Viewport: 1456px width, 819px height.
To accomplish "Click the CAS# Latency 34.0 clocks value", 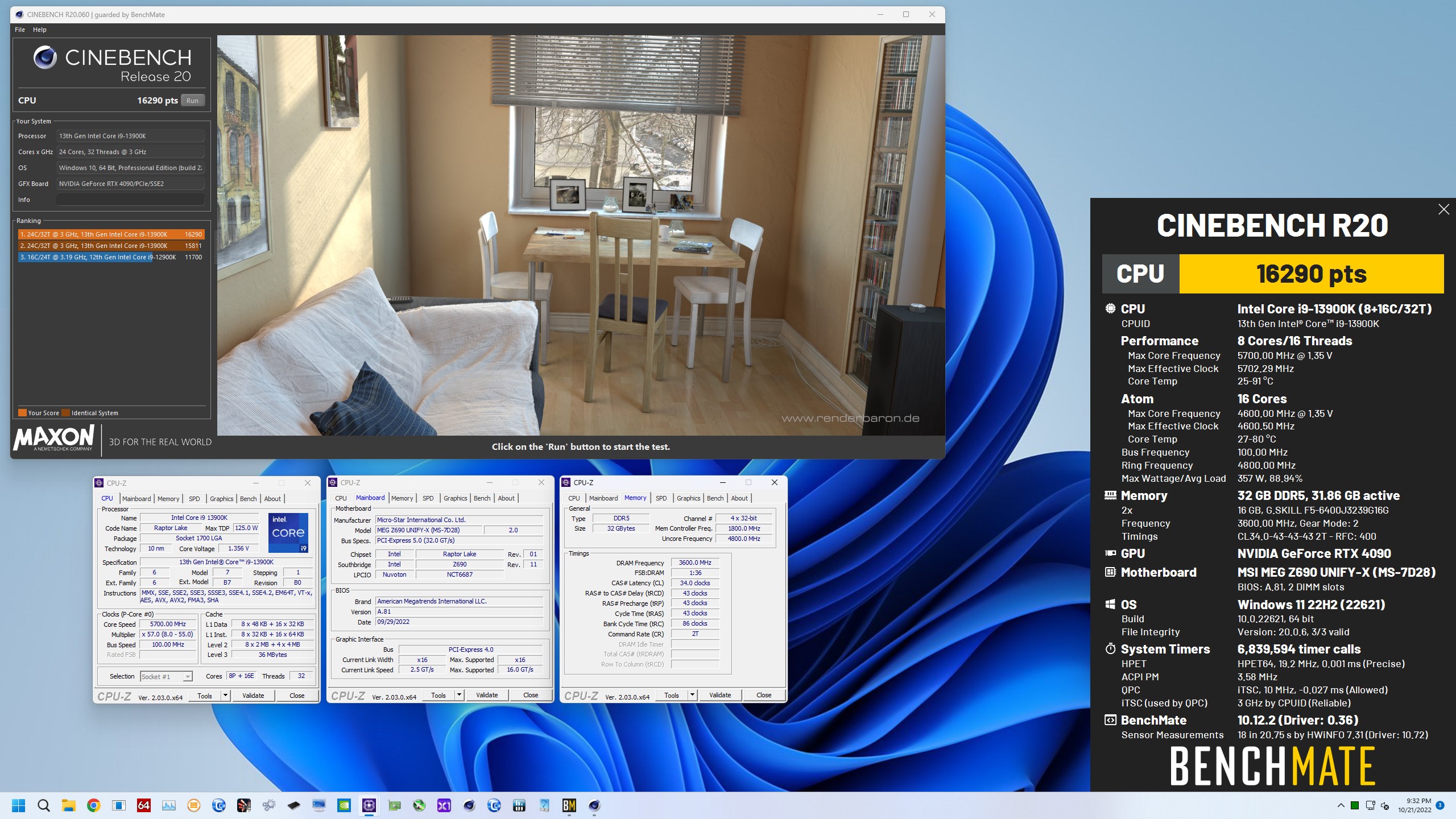I will [695, 583].
